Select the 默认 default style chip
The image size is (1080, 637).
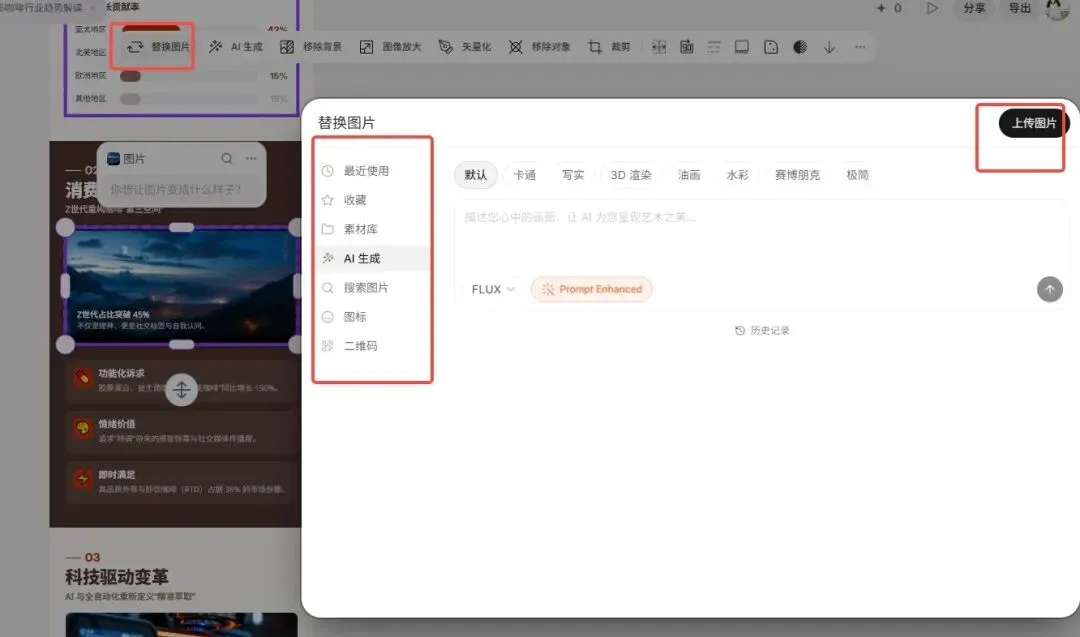click(475, 175)
